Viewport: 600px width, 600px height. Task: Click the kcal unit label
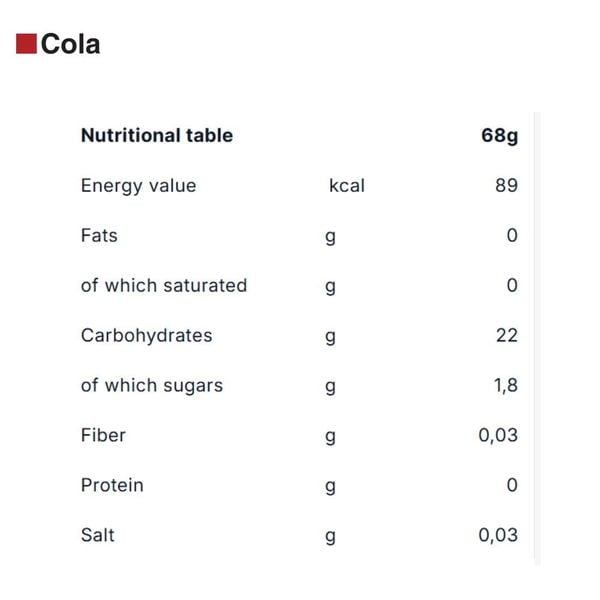(347, 186)
